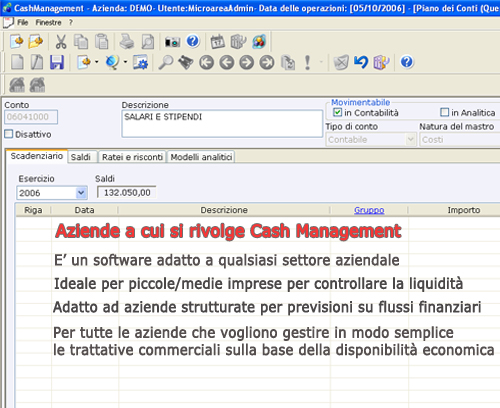Click the first gray house icon
Screen dimensions: 500x408
(x=17, y=84)
